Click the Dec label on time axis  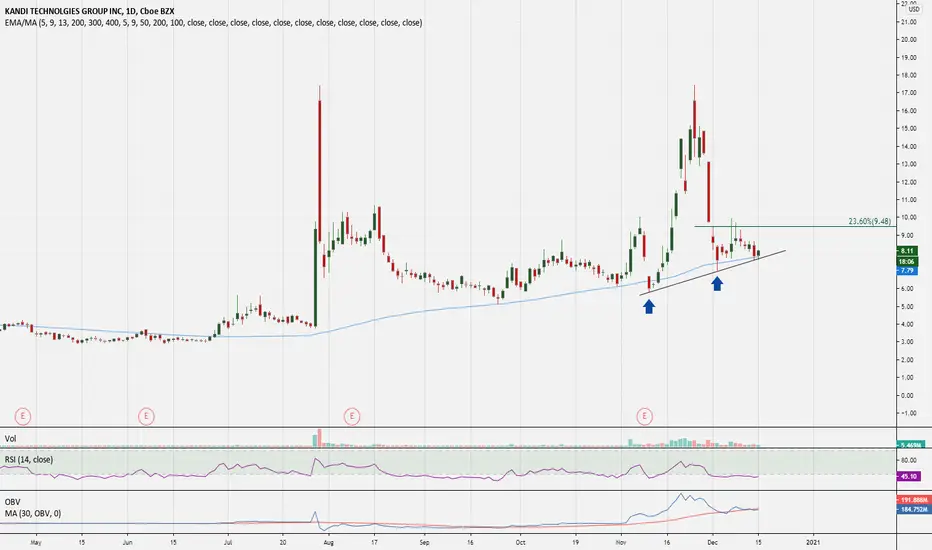[x=713, y=542]
